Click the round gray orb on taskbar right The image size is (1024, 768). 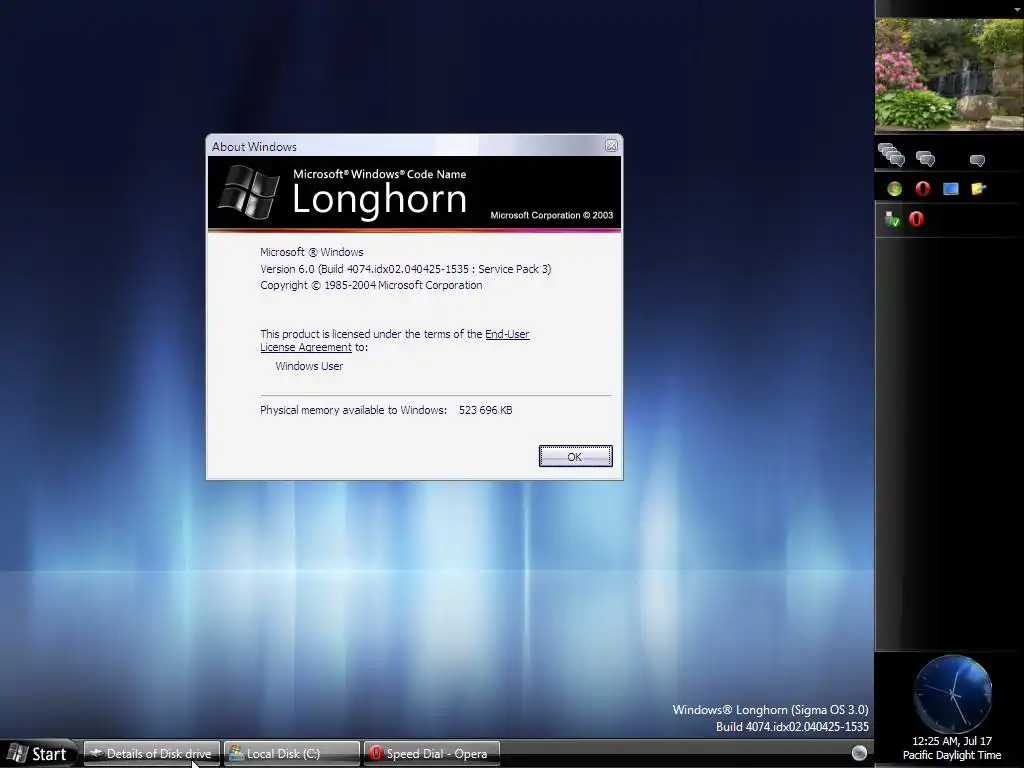tap(859, 753)
